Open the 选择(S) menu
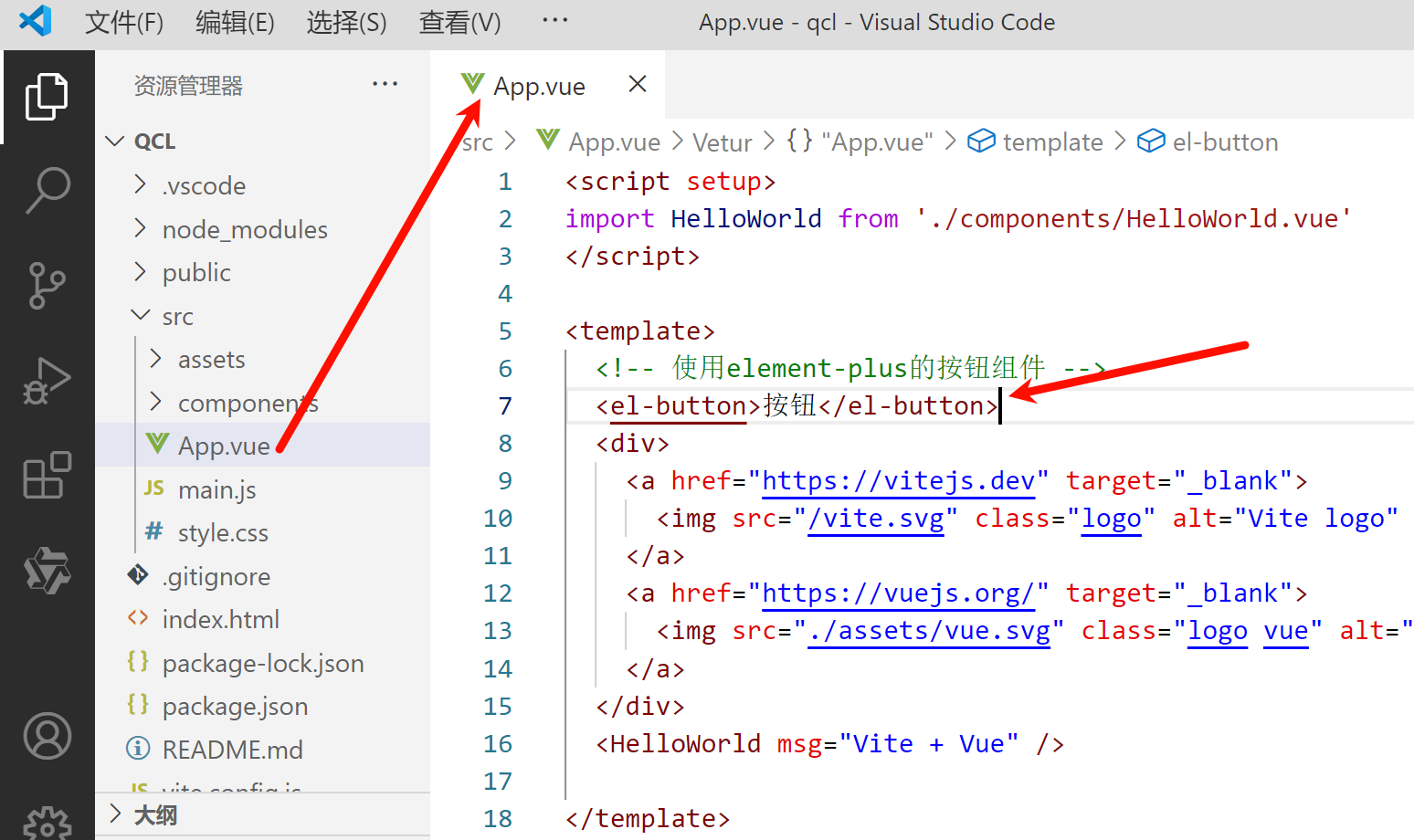The height and width of the screenshot is (840, 1414). (346, 22)
